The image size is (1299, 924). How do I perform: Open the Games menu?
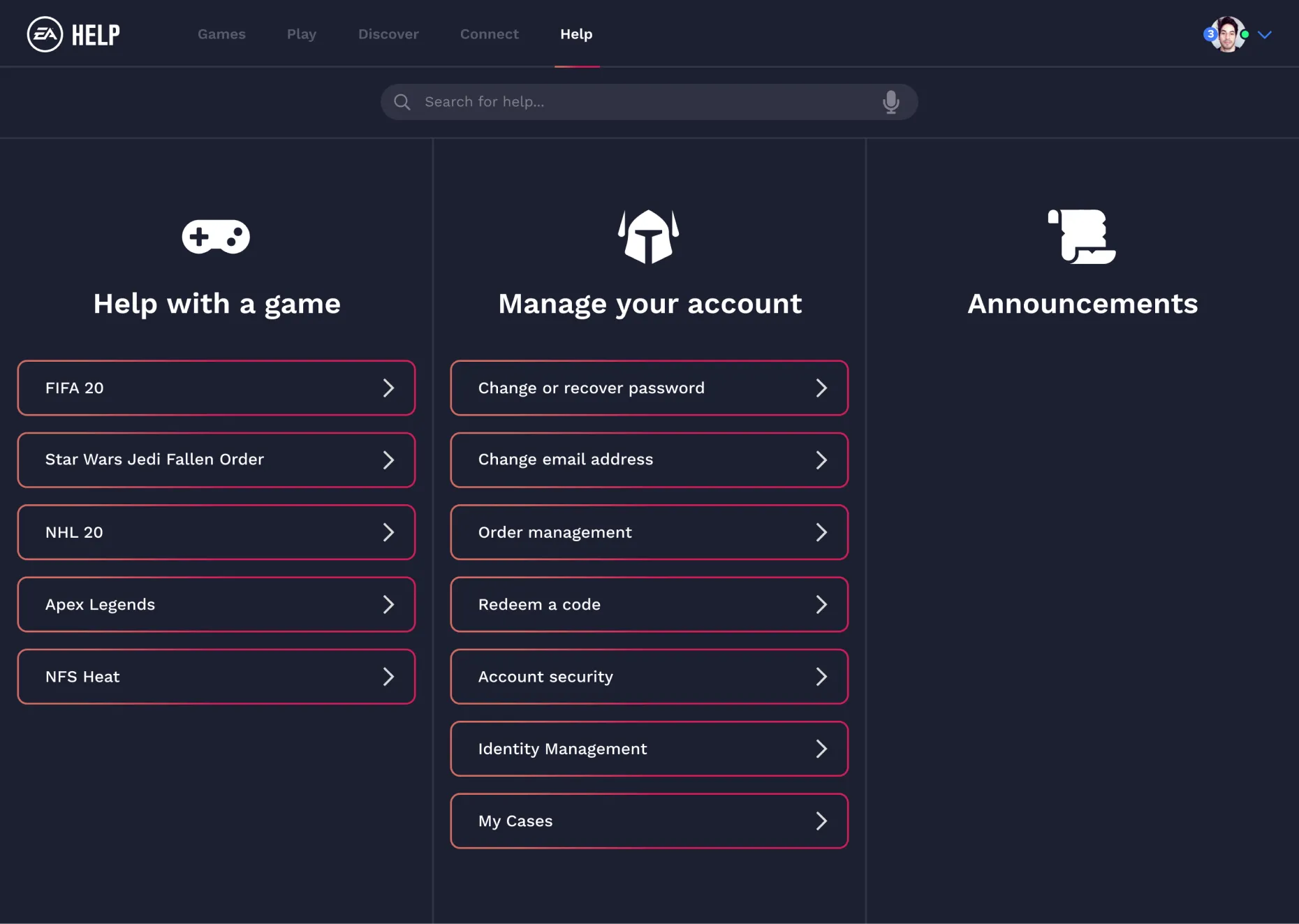tap(221, 34)
